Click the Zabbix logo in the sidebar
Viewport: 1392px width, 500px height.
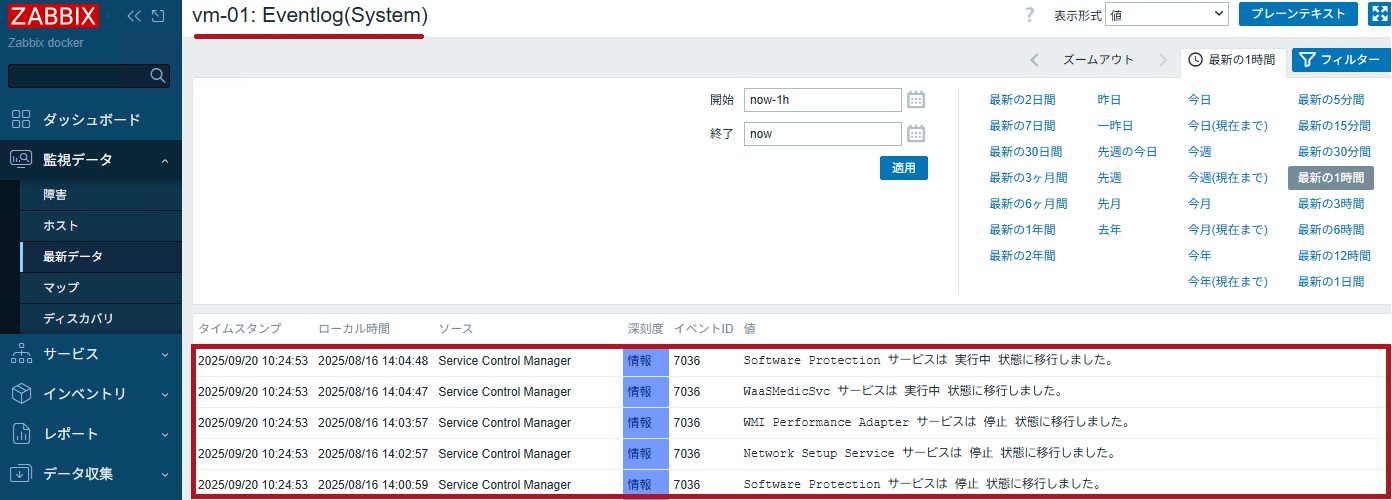pyautogui.click(x=54, y=16)
